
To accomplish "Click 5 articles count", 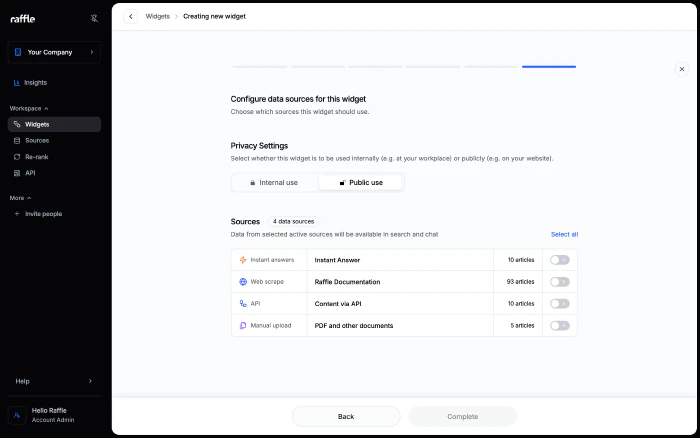I will point(522,325).
